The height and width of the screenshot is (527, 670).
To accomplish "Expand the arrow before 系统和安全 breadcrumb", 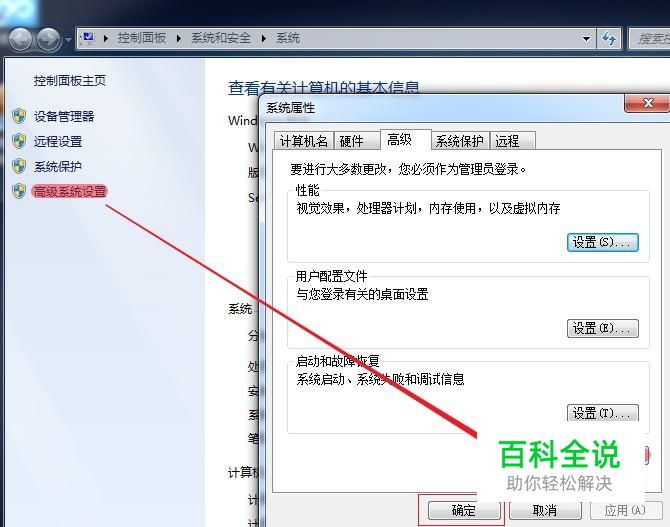I will (x=179, y=38).
